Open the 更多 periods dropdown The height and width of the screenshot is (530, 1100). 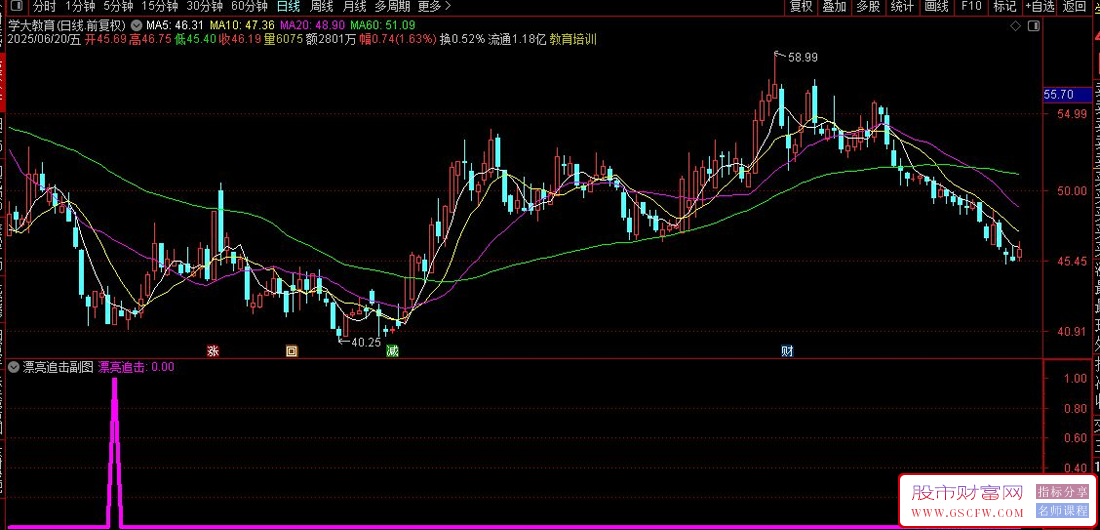(434, 7)
